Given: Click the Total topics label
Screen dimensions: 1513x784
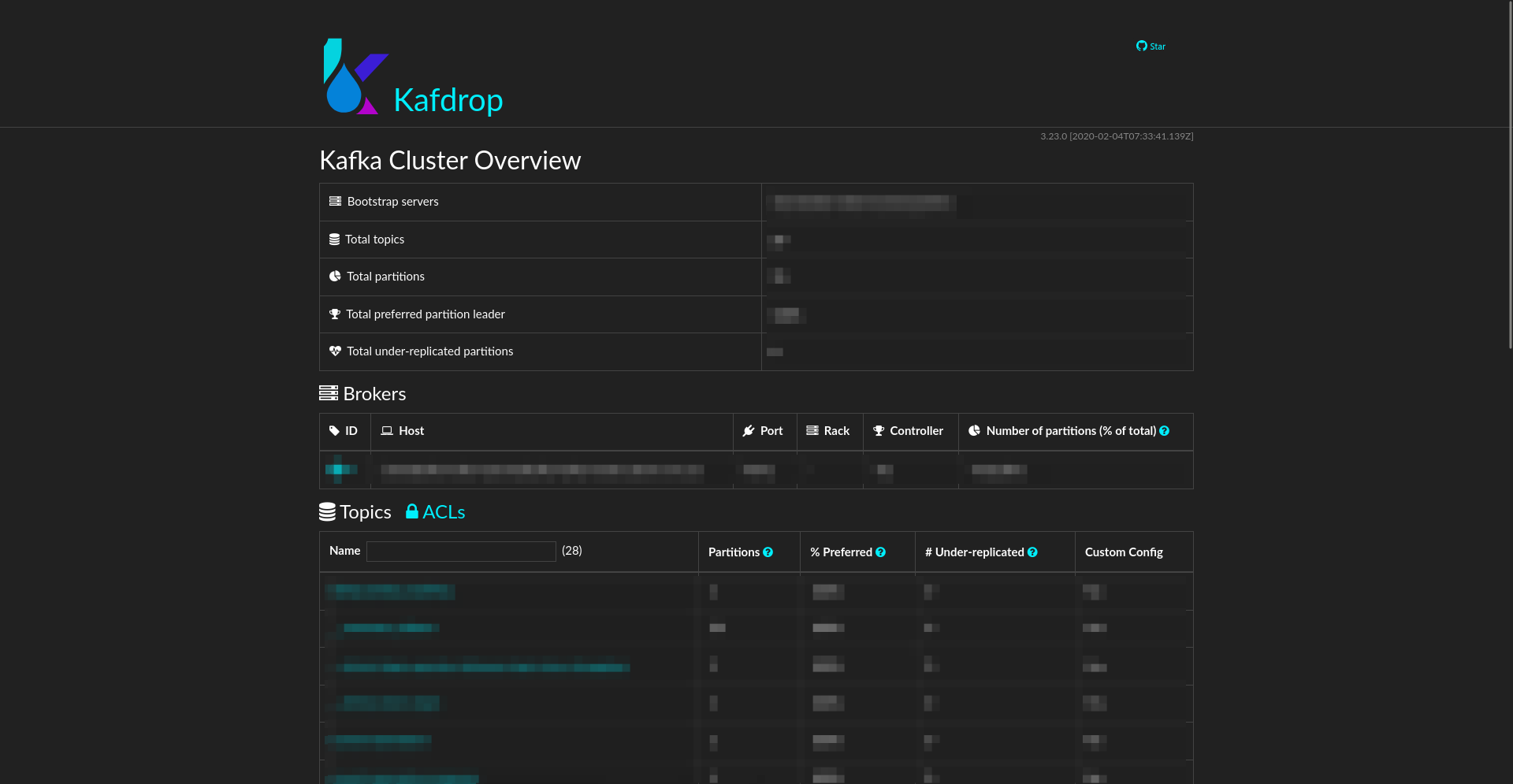Looking at the screenshot, I should pyautogui.click(x=374, y=240).
